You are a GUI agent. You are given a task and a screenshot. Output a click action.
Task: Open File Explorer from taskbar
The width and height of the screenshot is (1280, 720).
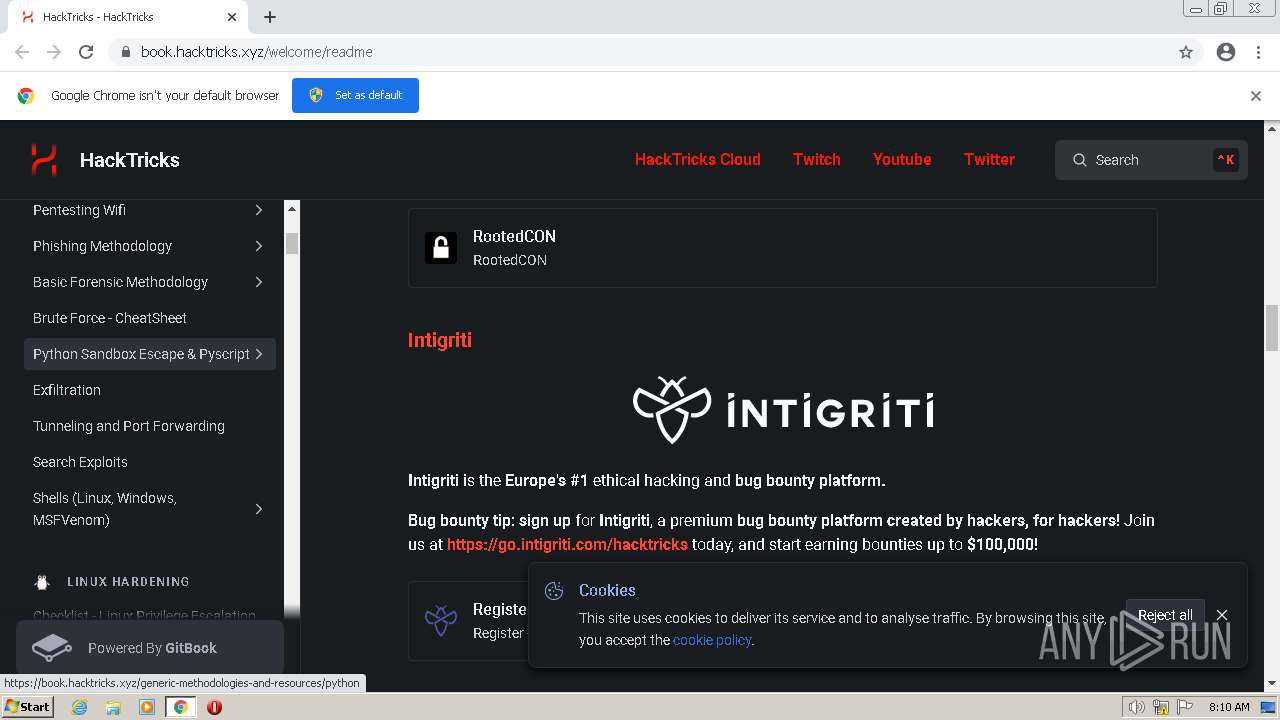(x=113, y=707)
